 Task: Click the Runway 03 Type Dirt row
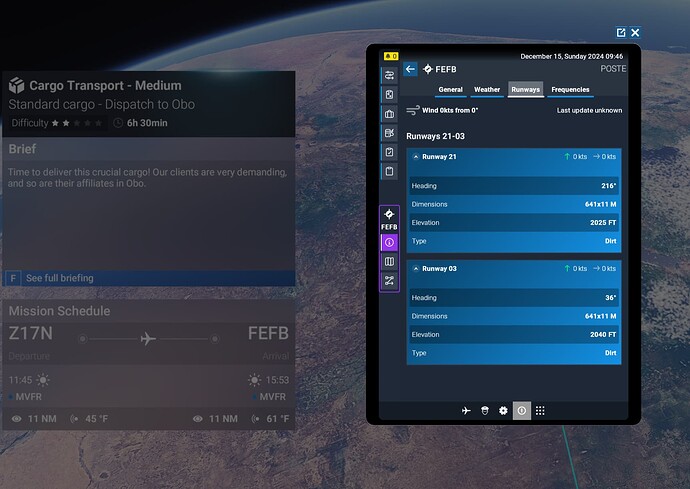pyautogui.click(x=514, y=353)
